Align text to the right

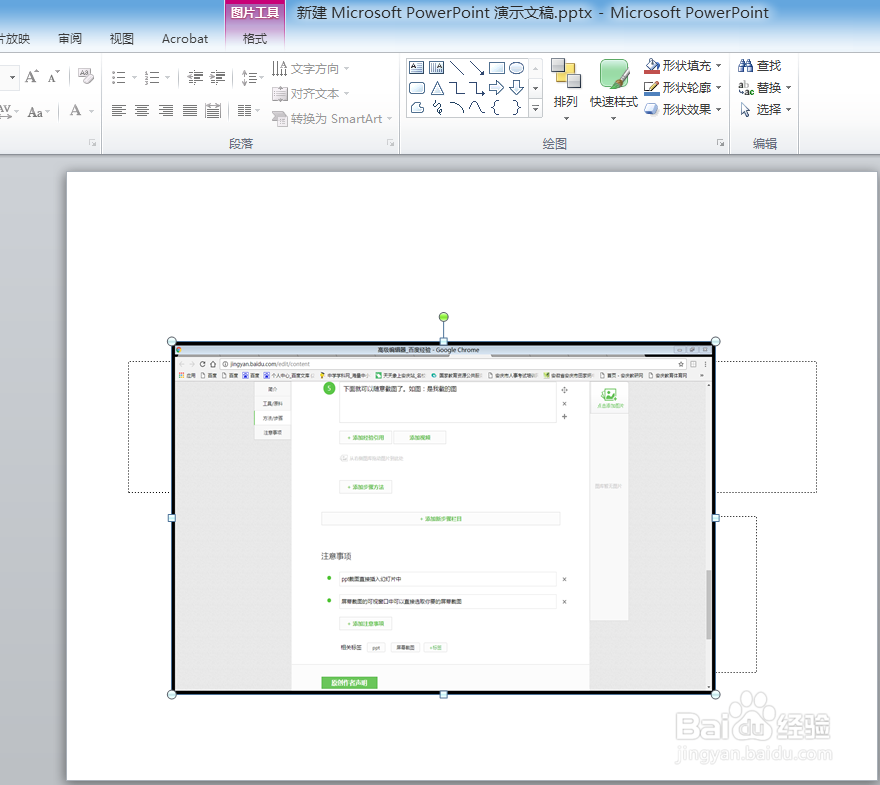[166, 111]
